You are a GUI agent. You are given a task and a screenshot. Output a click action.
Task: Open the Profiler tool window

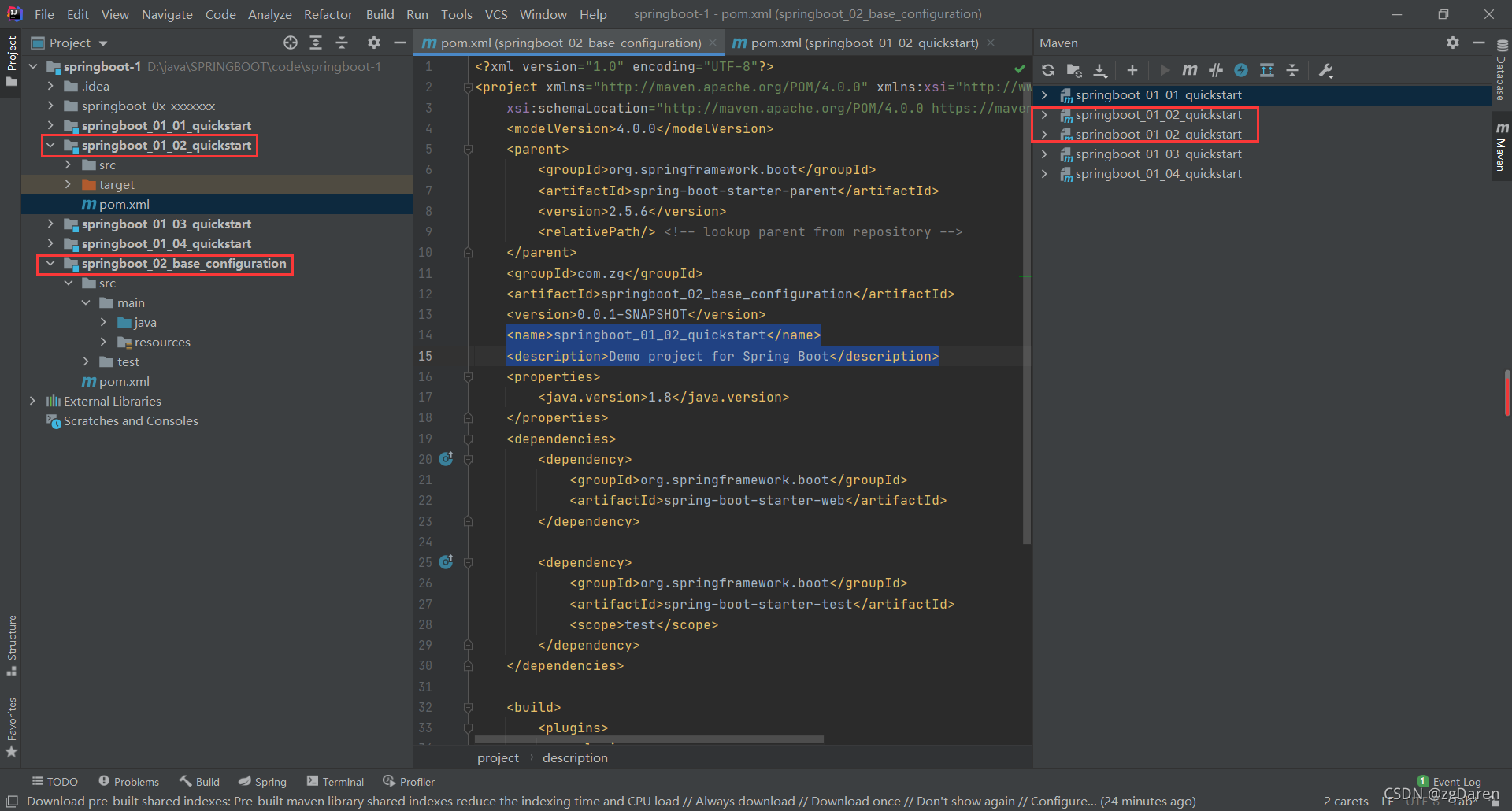point(409,781)
